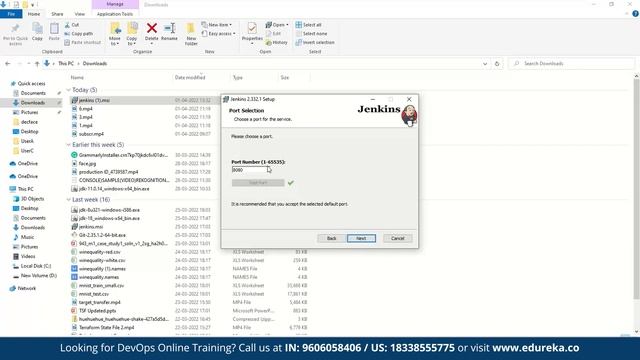The image size is (640, 360).
Task: Collapse the Today (5) group
Action: [x=69, y=90]
